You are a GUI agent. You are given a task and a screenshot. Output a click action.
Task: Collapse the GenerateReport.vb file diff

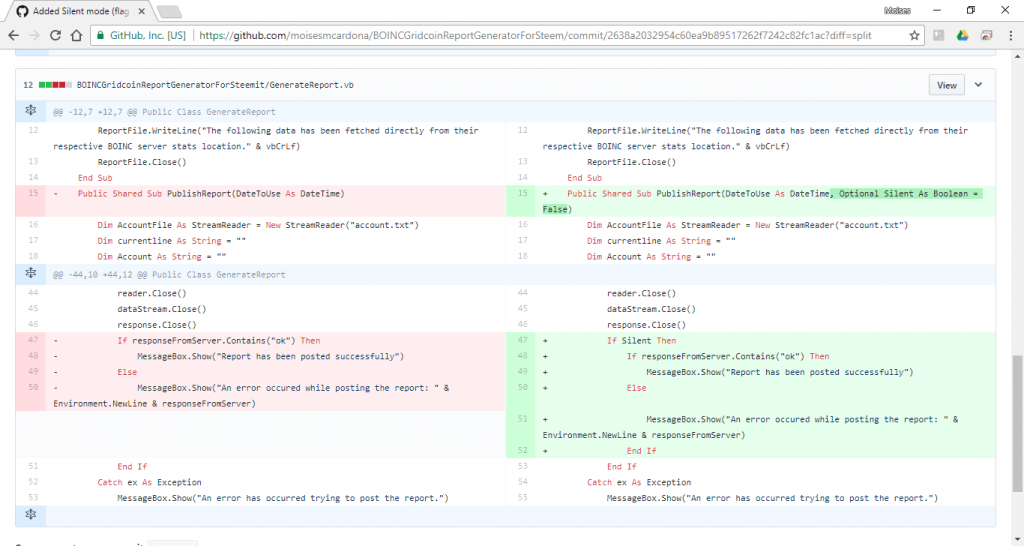[x=978, y=85]
